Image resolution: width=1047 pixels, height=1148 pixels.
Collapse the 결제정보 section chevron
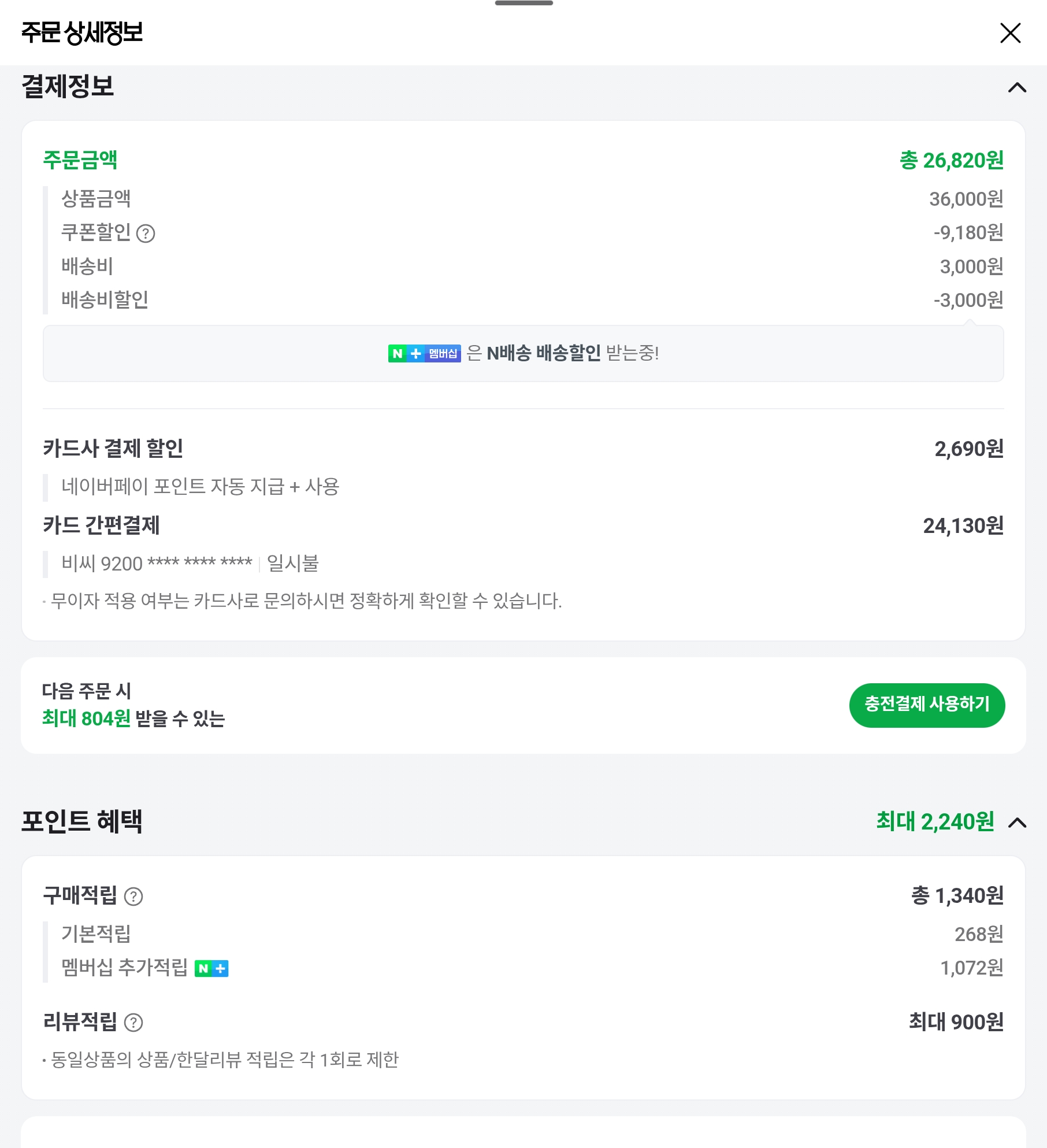click(1017, 88)
